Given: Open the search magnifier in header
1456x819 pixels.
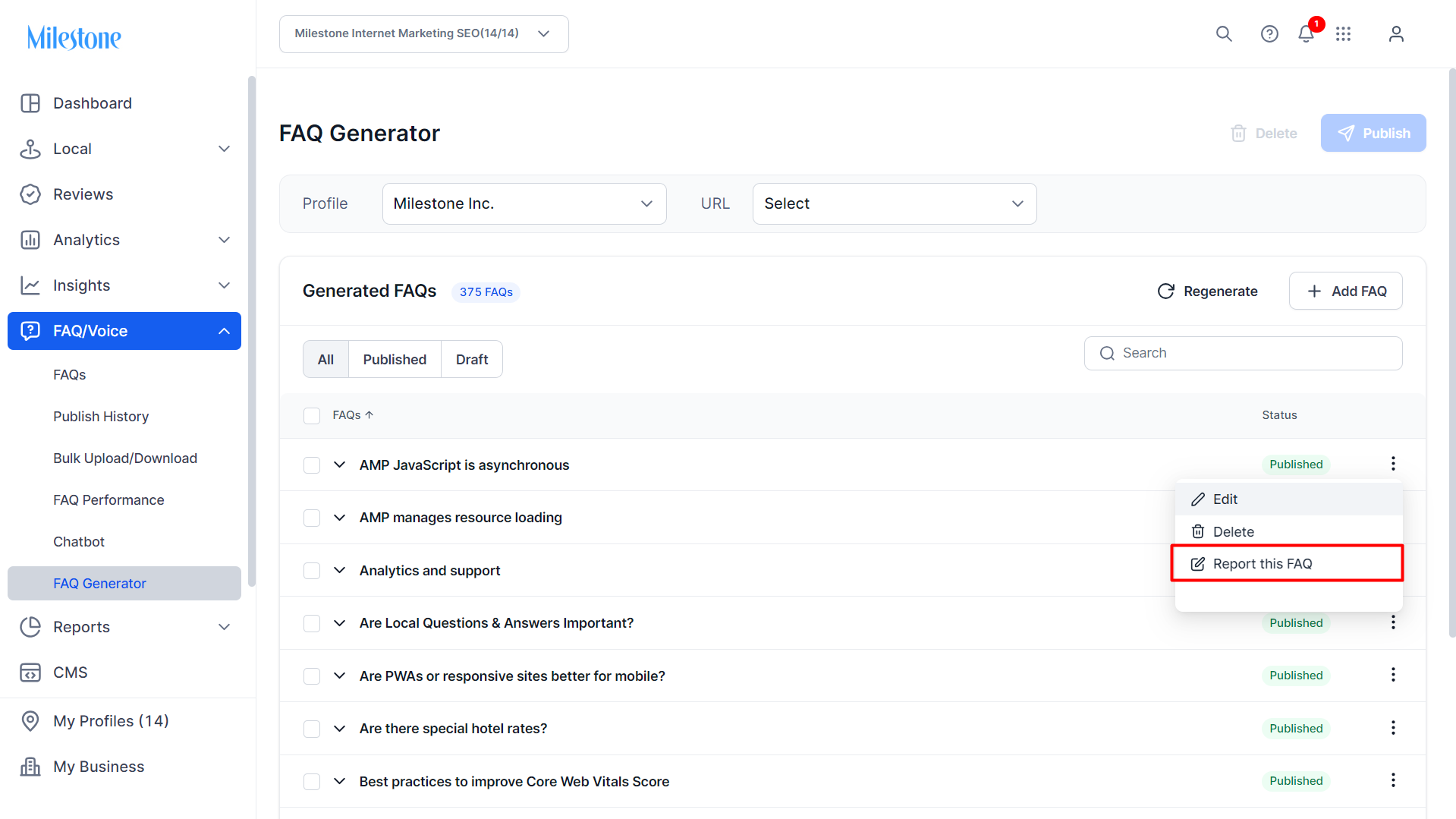Looking at the screenshot, I should (x=1224, y=34).
